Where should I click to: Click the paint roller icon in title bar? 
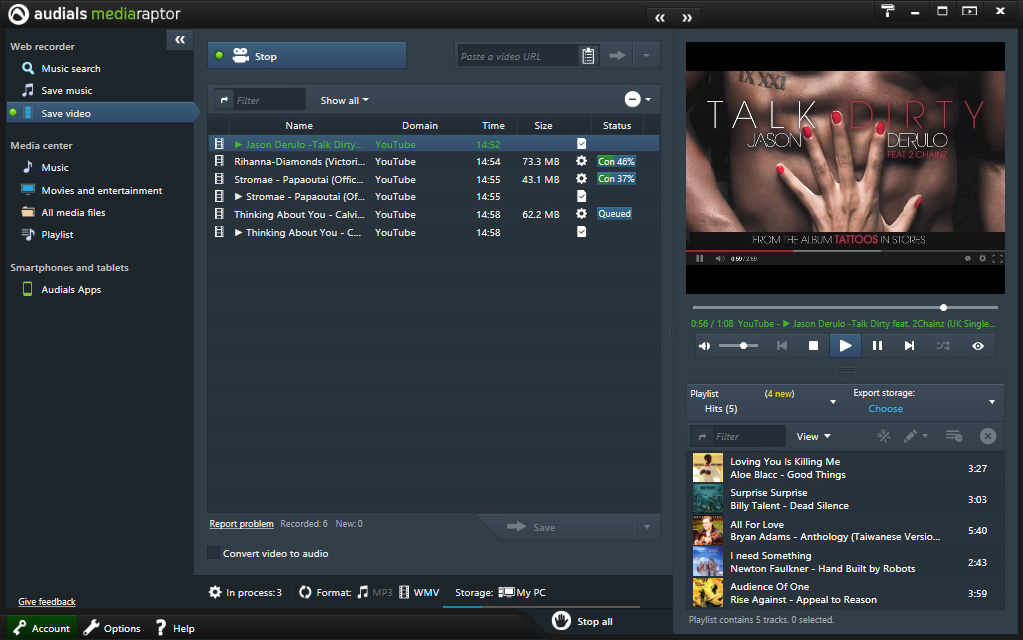pyautogui.click(x=887, y=11)
